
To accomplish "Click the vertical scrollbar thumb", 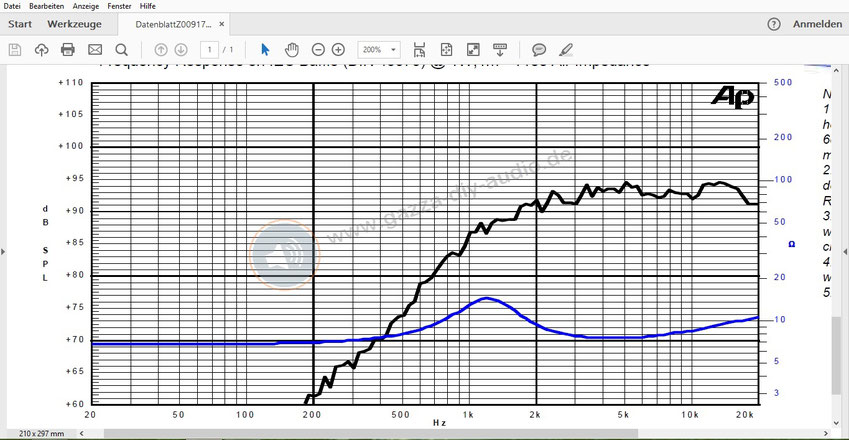I will click(837, 356).
